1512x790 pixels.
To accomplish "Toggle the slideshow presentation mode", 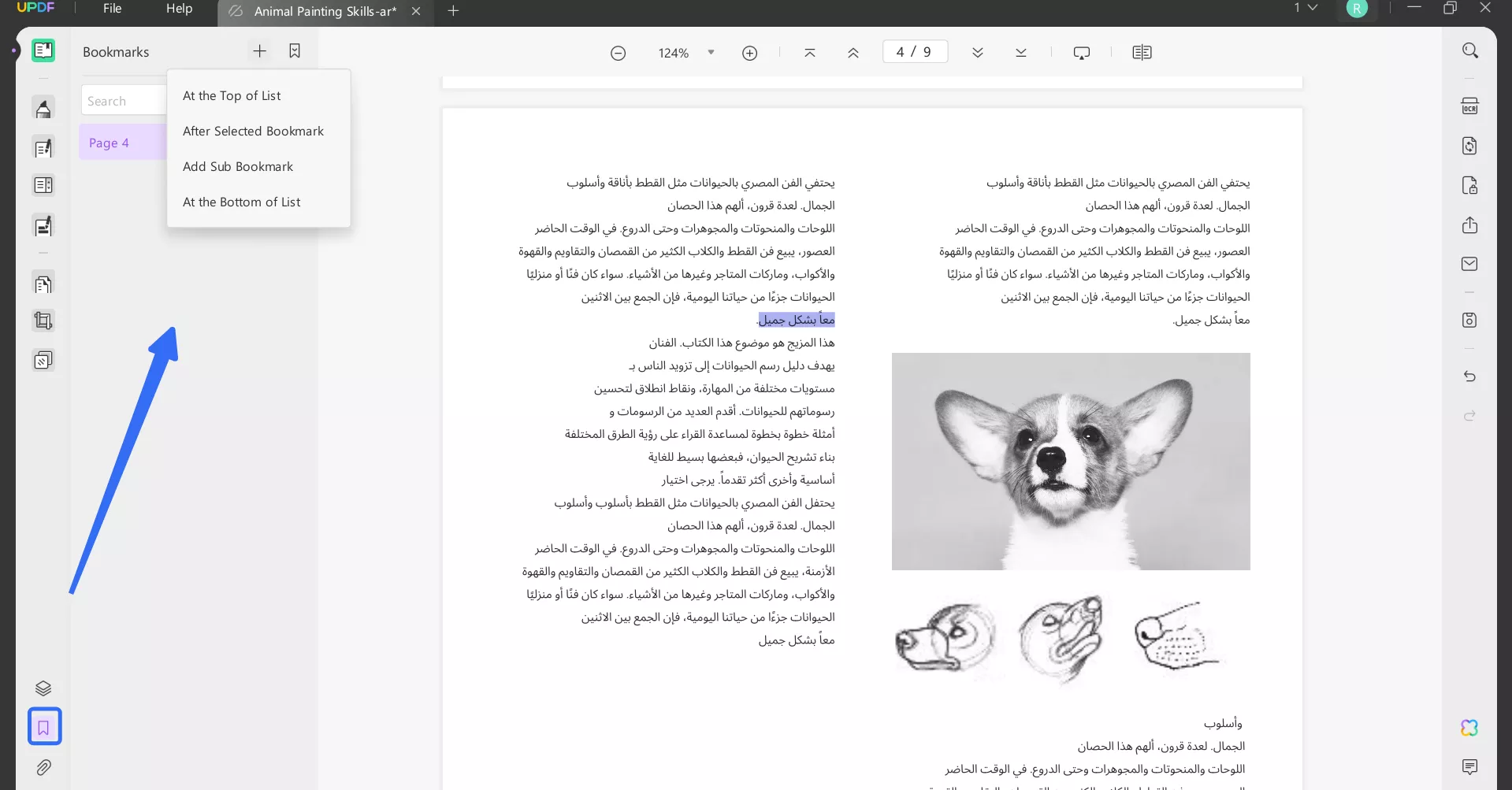I will click(x=1081, y=53).
